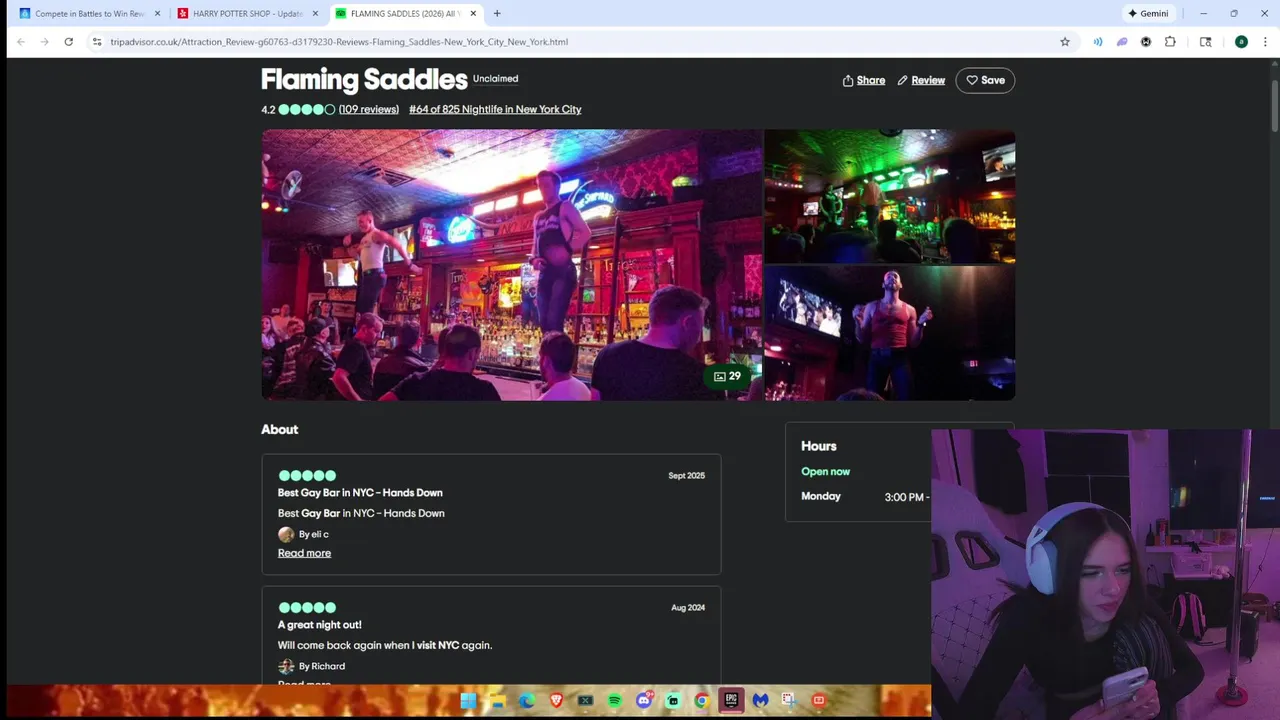Click Richard's reviewer avatar
The height and width of the screenshot is (720, 1280).
click(286, 666)
